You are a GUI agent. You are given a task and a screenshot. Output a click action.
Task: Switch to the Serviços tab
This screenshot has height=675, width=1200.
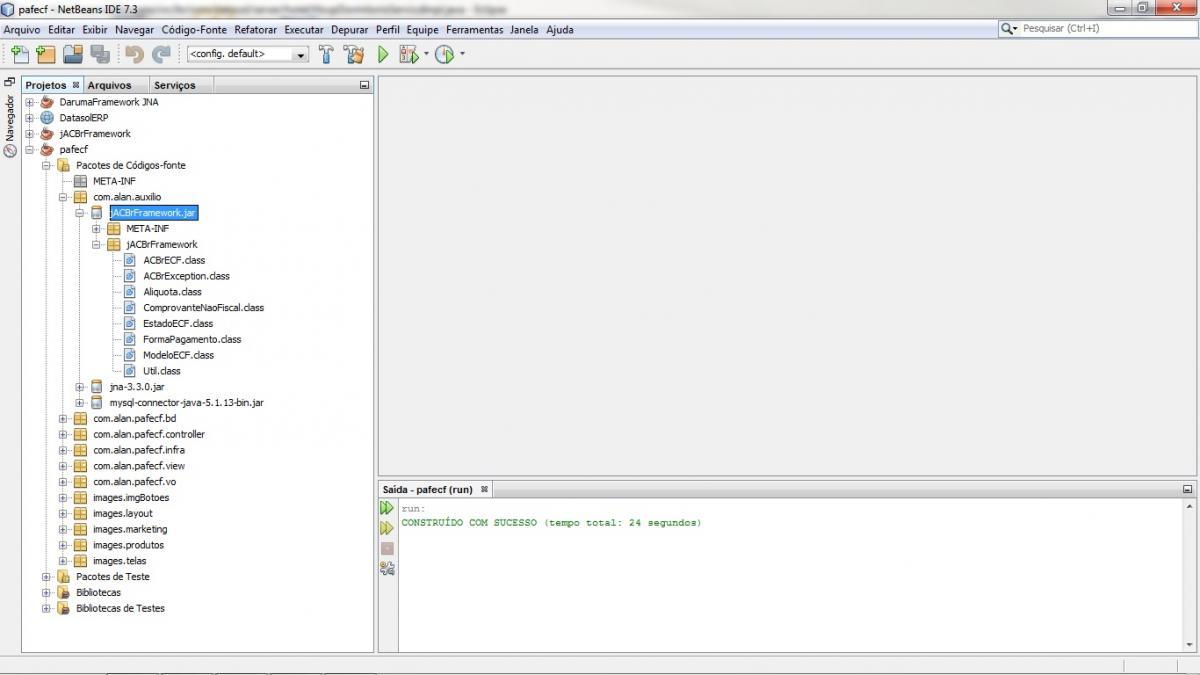(175, 85)
